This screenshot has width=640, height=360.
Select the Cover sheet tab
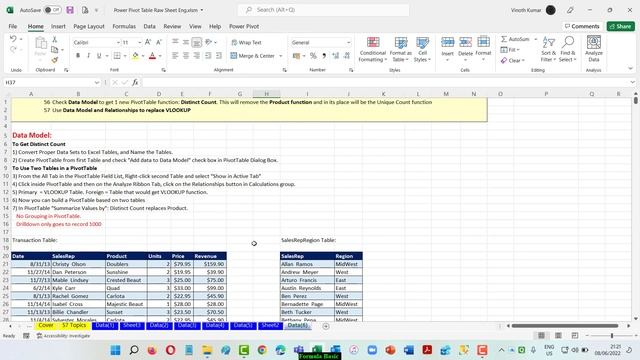(46, 326)
